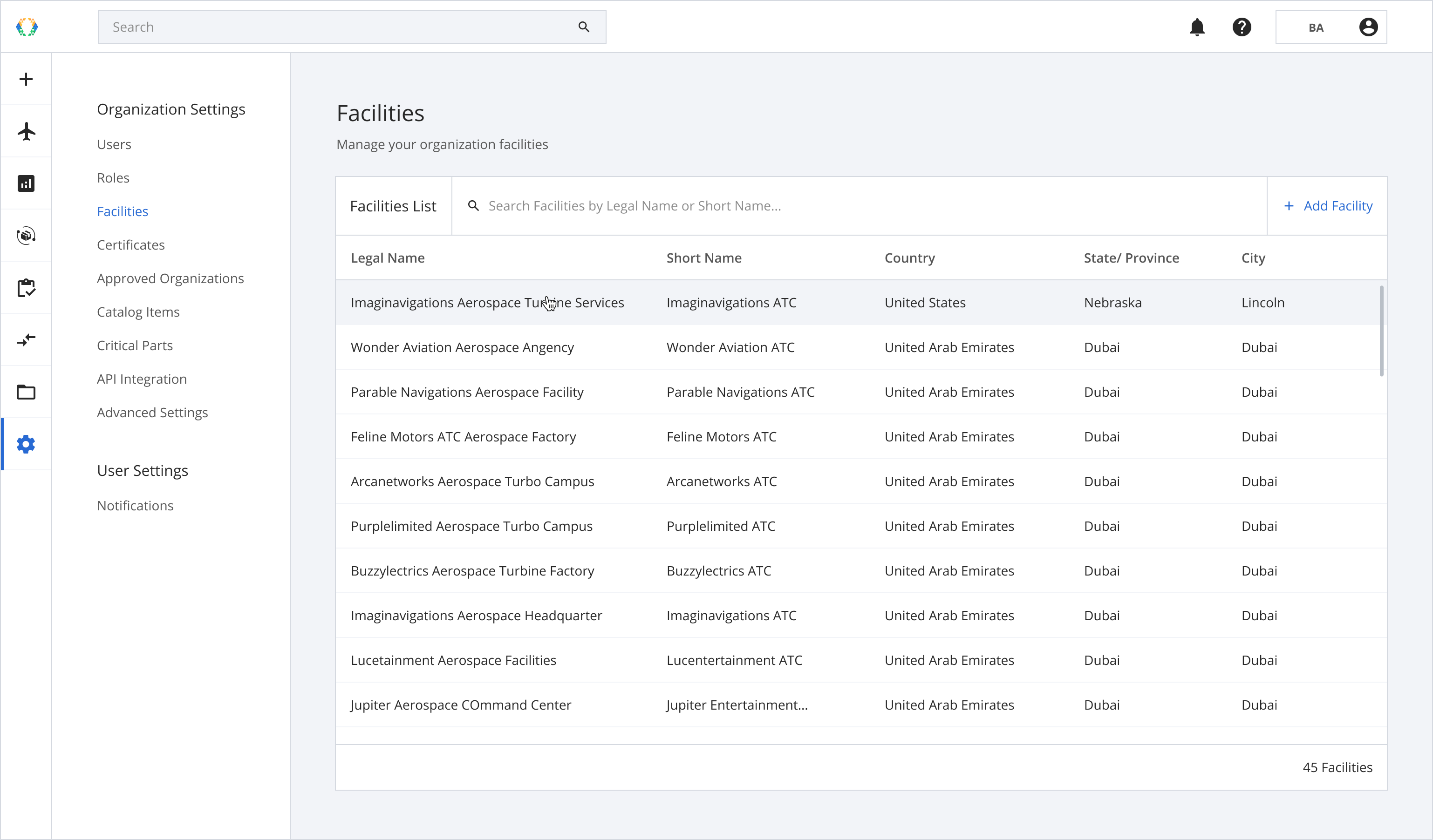Image resolution: width=1433 pixels, height=840 pixels.
Task: Open Arcanetworks Aerospace Turbo Campus row
Action: (861, 481)
